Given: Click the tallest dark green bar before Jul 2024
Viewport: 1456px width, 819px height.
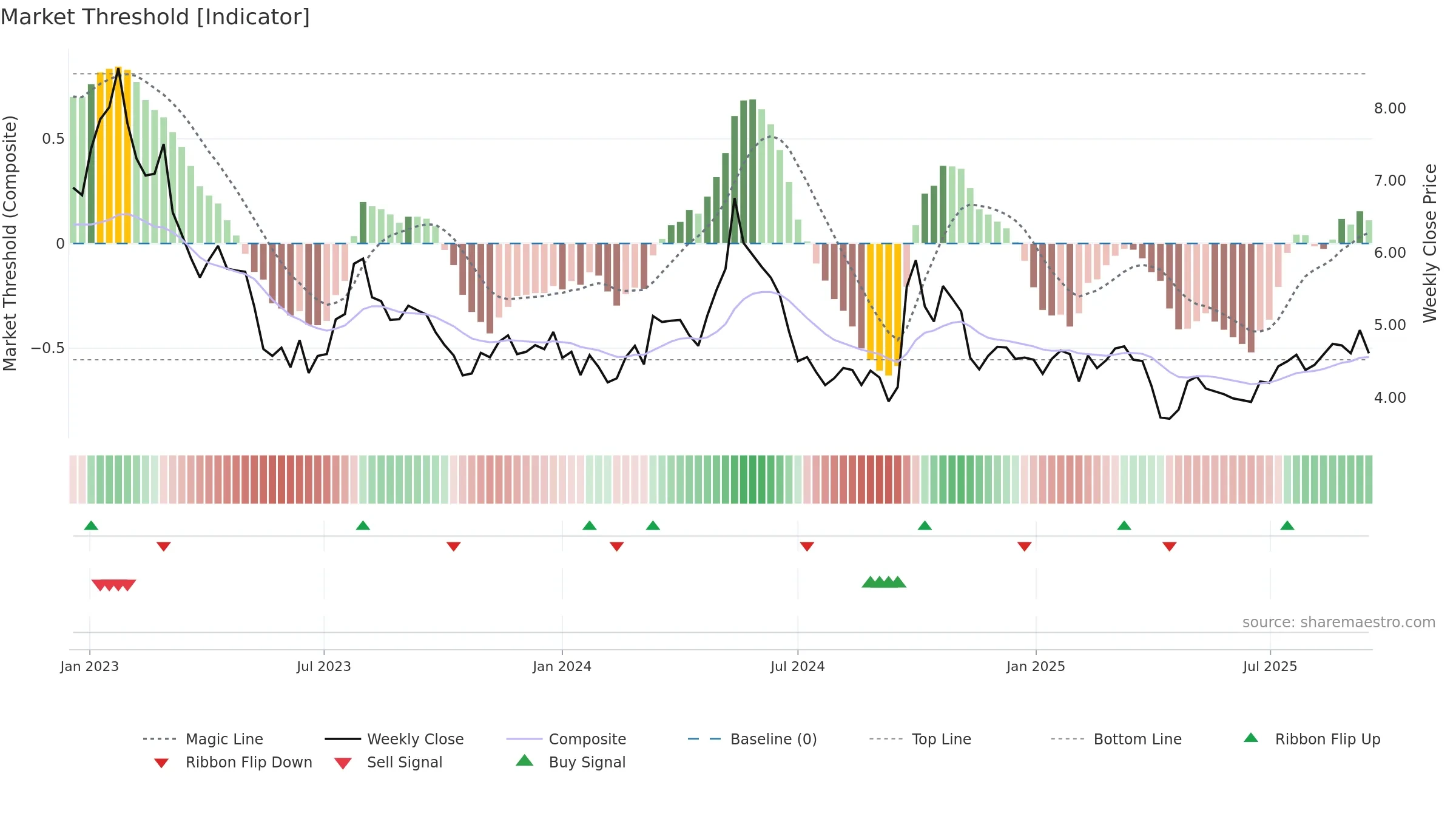Looking at the screenshot, I should (752, 171).
